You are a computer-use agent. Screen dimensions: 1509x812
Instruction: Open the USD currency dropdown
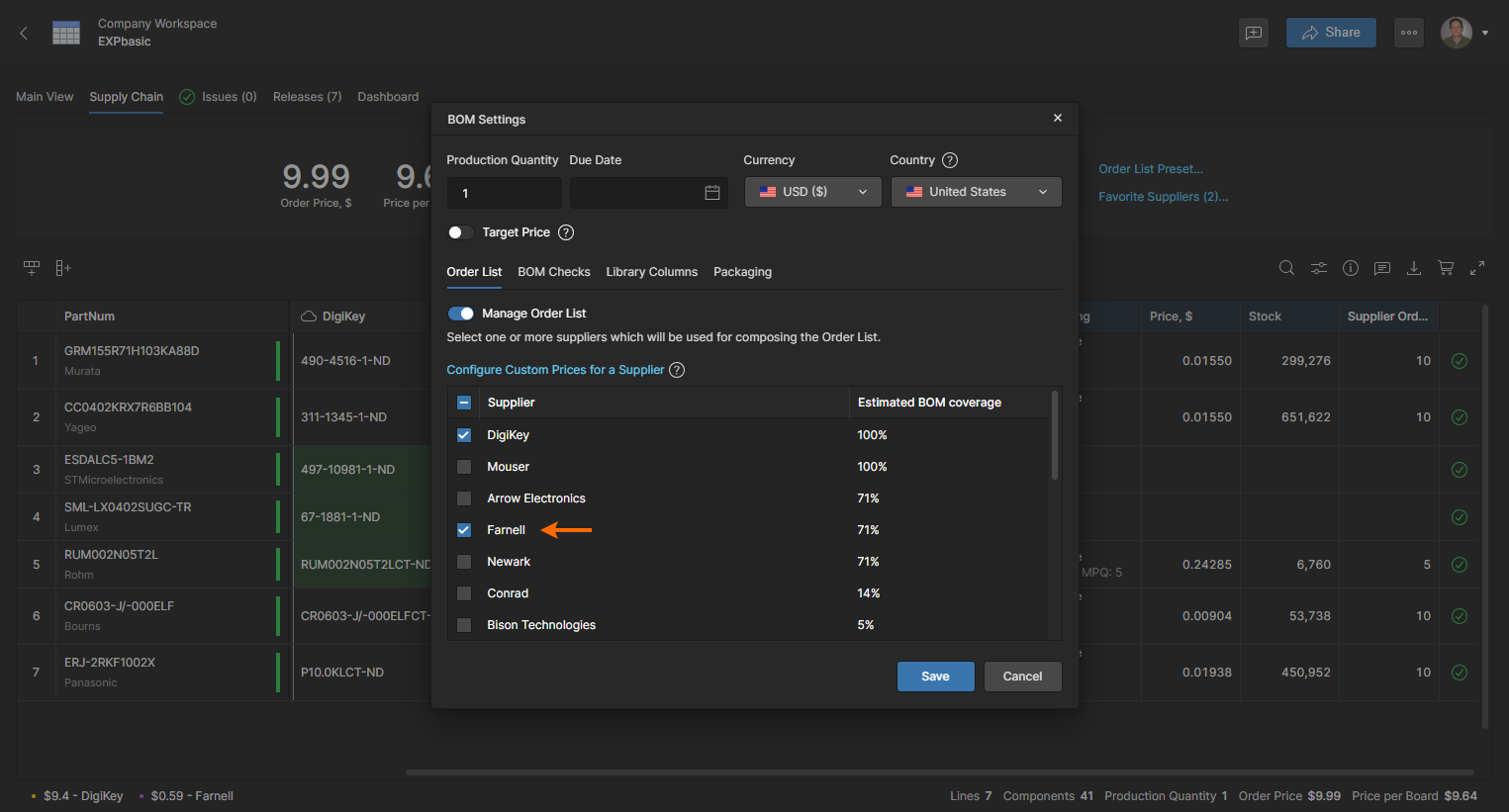click(x=812, y=192)
